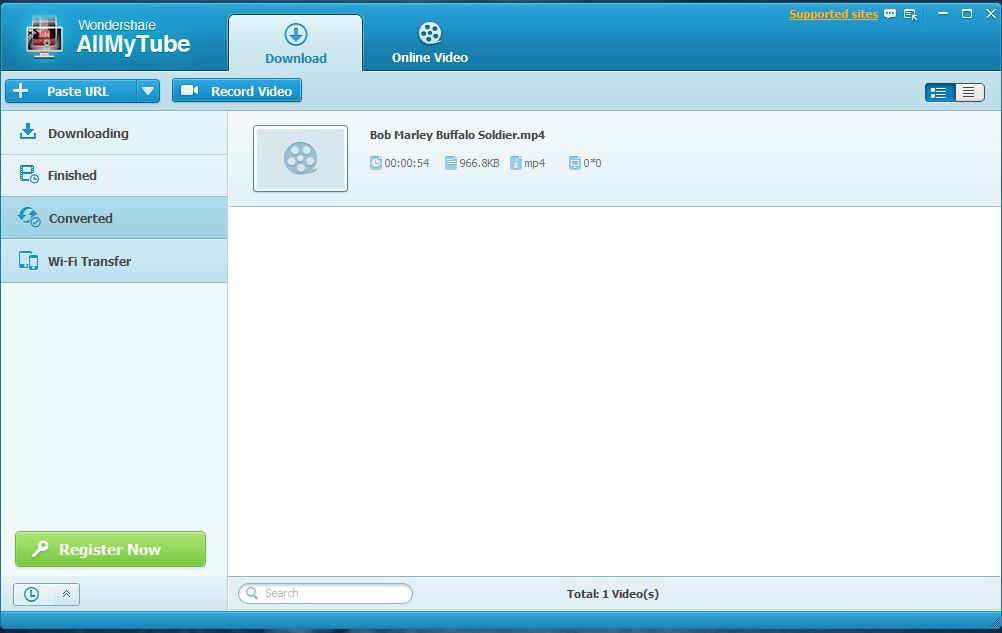Click the duration clock icon showing 00:00:54
Screen dimensions: 1002x633
point(376,163)
